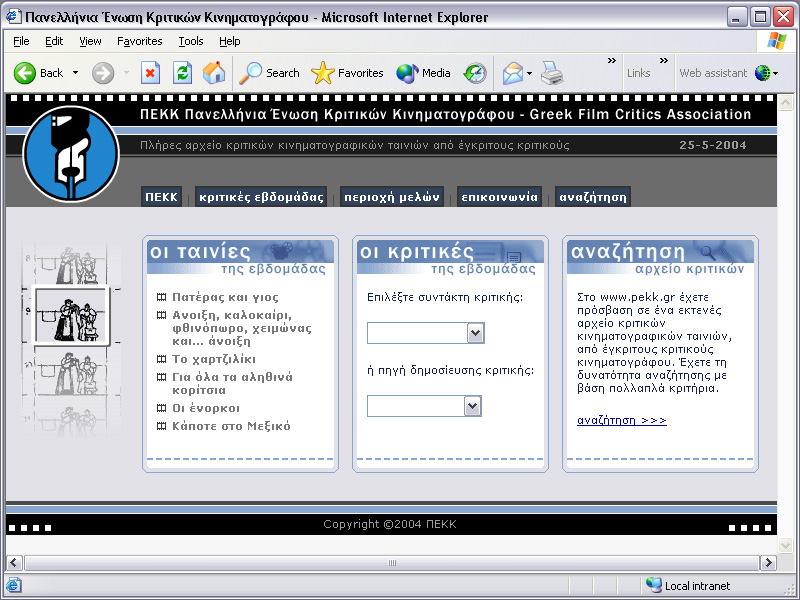Image resolution: width=800 pixels, height=600 pixels.
Task: Click the Επιλέξτε συντάκτη κριτικής label
Action: (x=445, y=297)
